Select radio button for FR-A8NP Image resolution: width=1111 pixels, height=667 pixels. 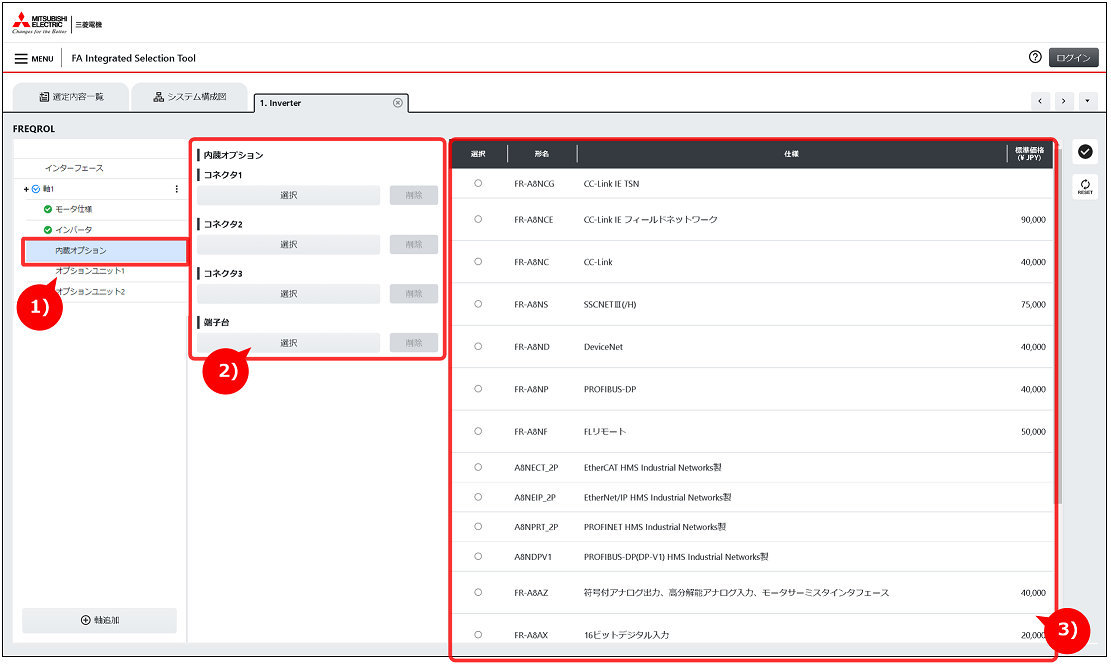pos(478,389)
